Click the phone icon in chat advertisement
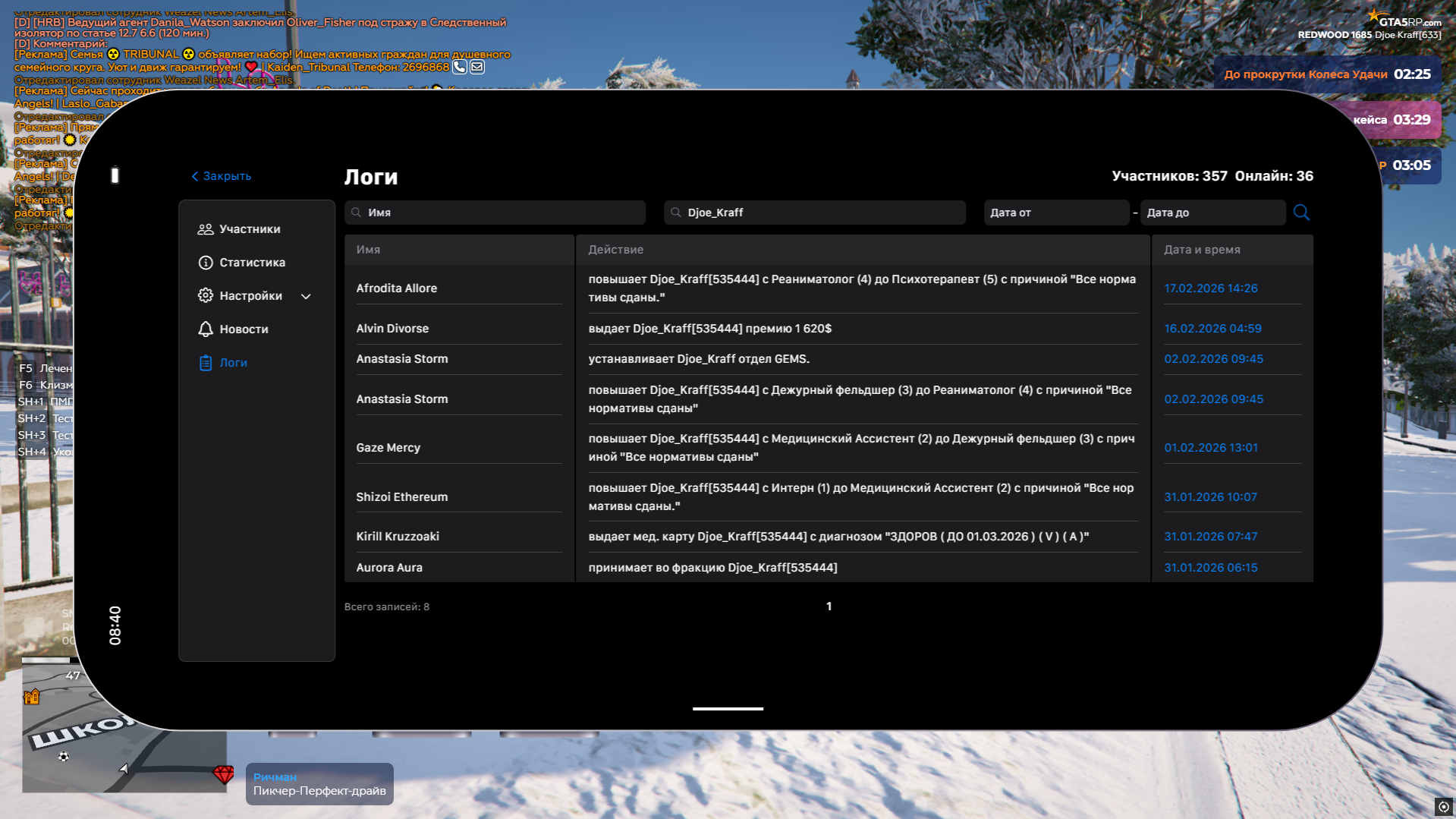 point(460,67)
